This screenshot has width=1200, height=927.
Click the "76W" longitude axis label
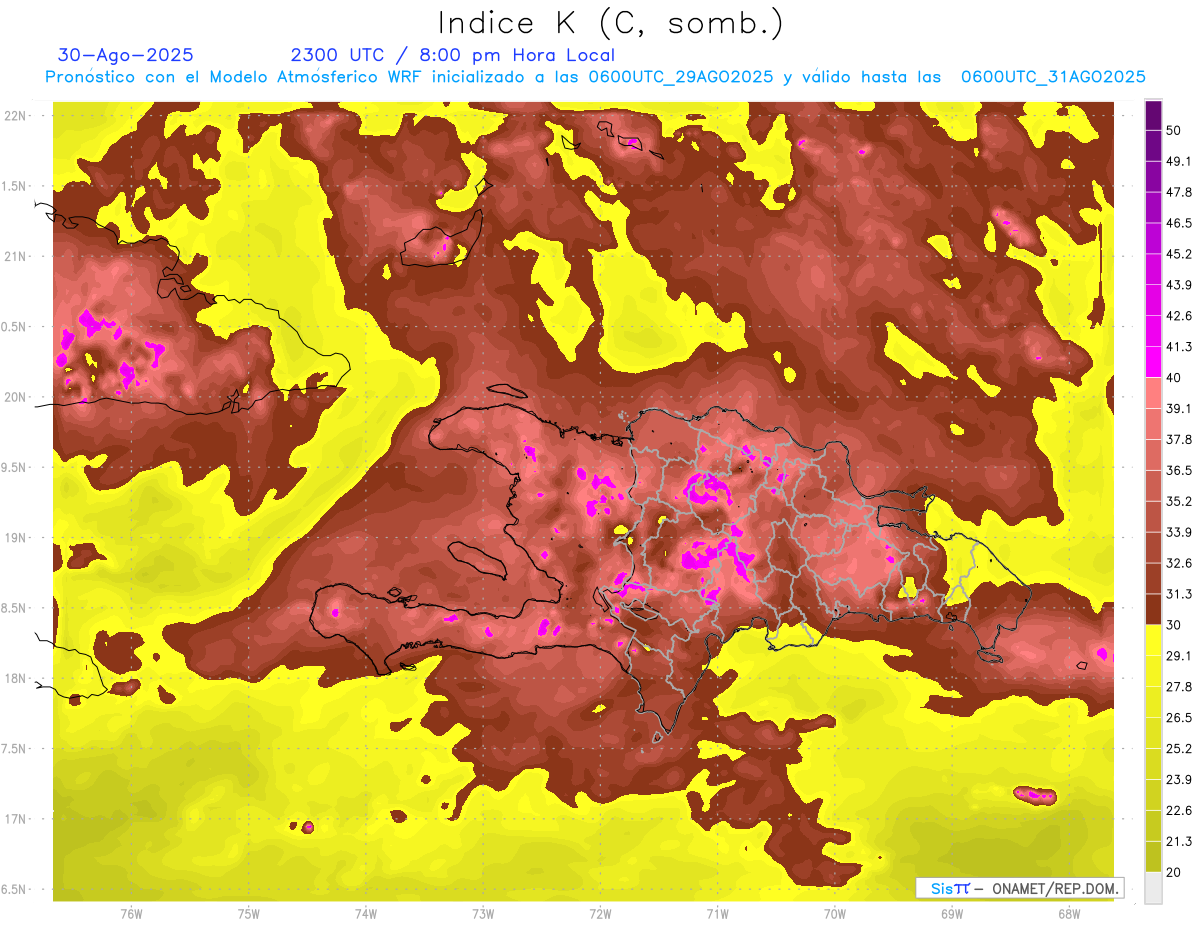pyautogui.click(x=131, y=913)
